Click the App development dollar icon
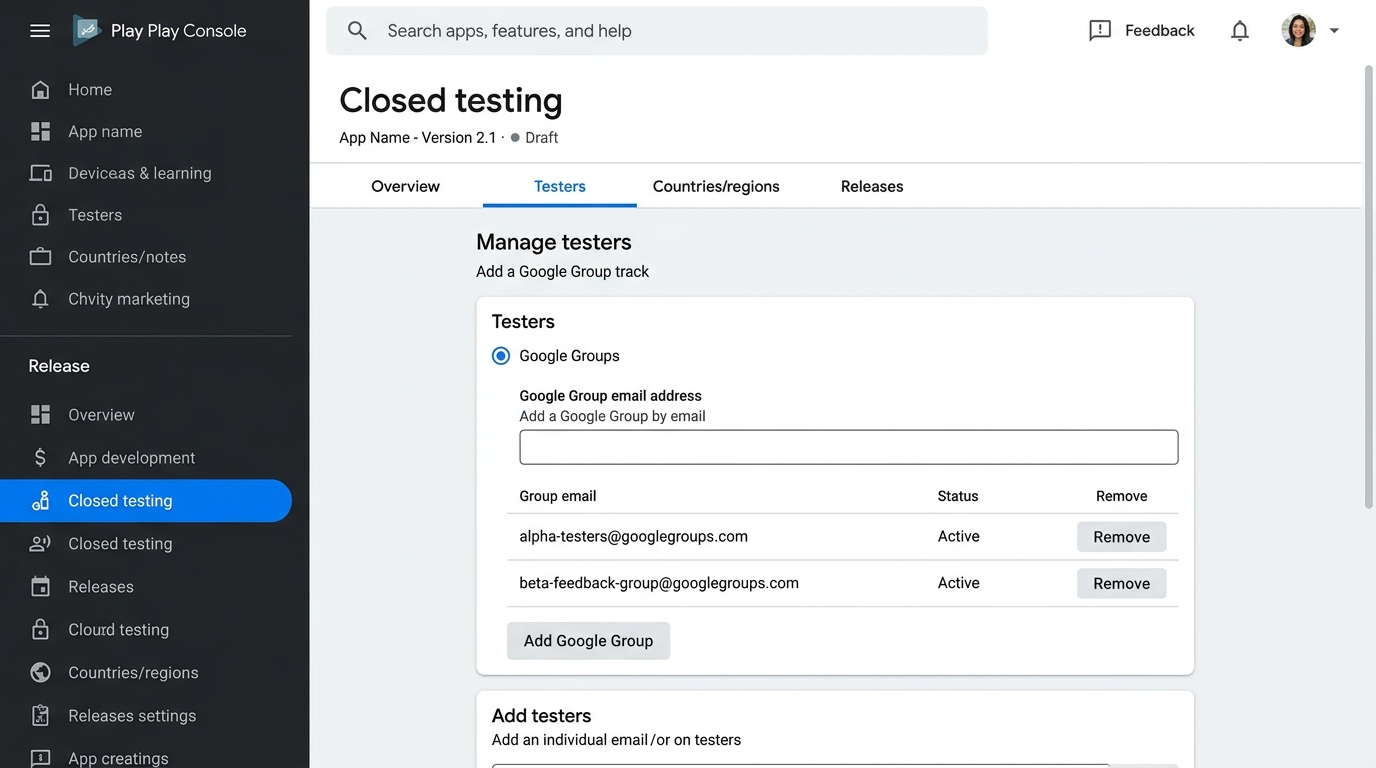 (40, 458)
